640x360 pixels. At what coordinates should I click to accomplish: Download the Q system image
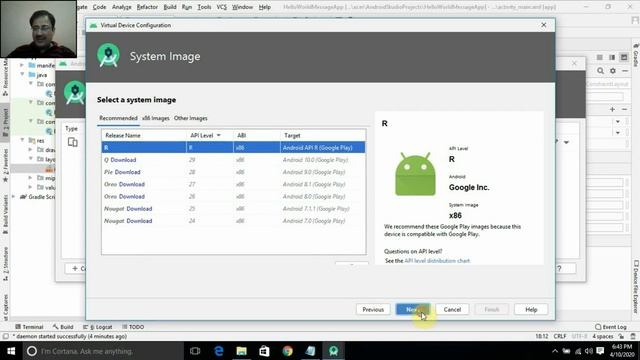tap(123, 160)
